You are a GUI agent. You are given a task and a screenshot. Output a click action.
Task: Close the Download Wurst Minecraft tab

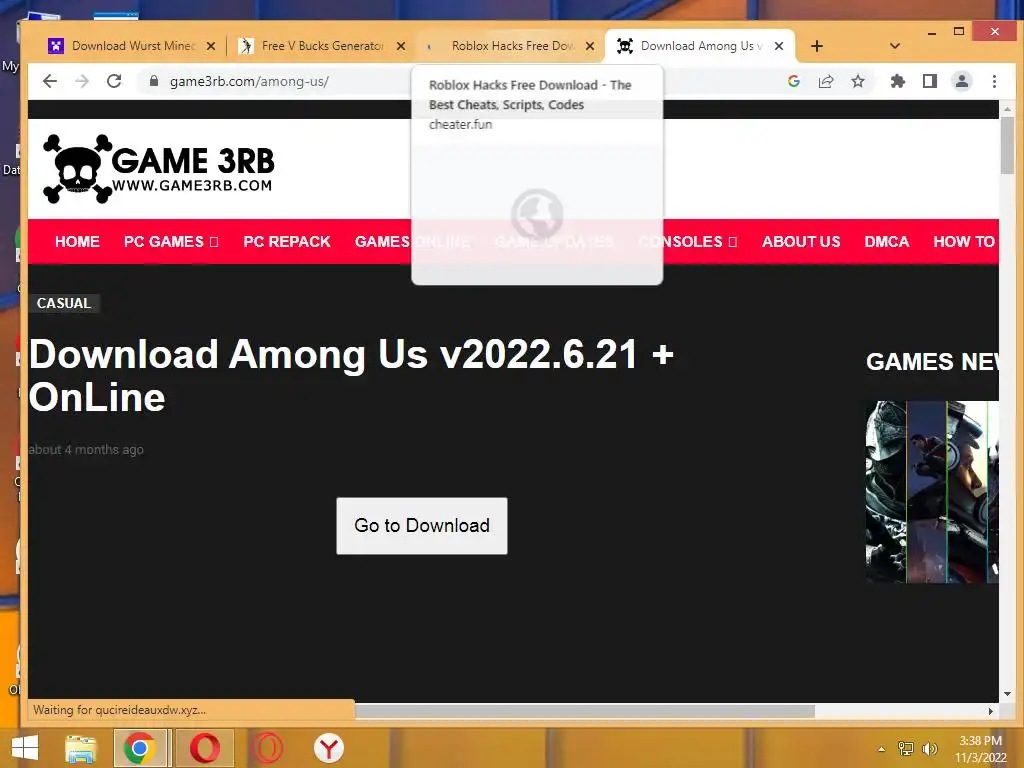pos(210,46)
